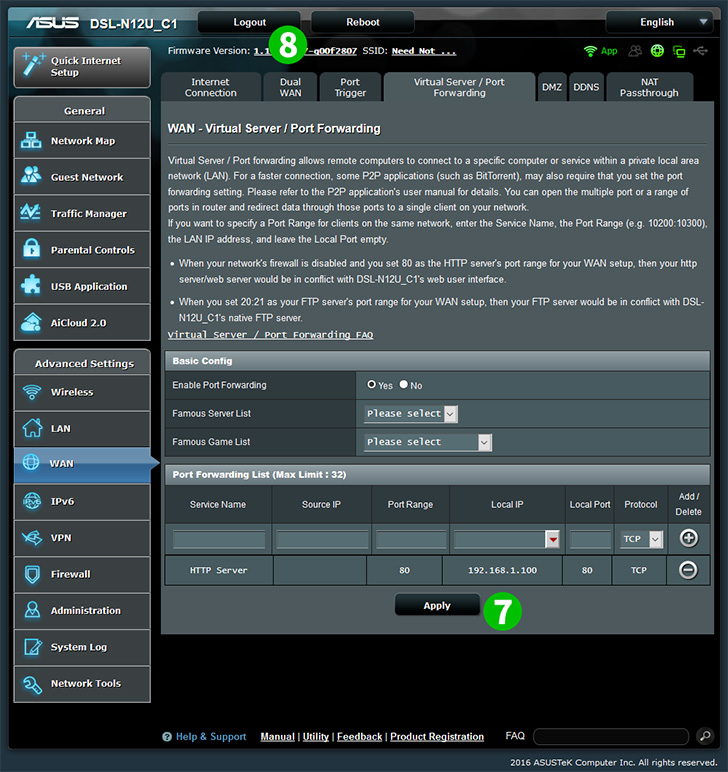Click the AiCloud 2.0 cloud icon

tap(31, 322)
